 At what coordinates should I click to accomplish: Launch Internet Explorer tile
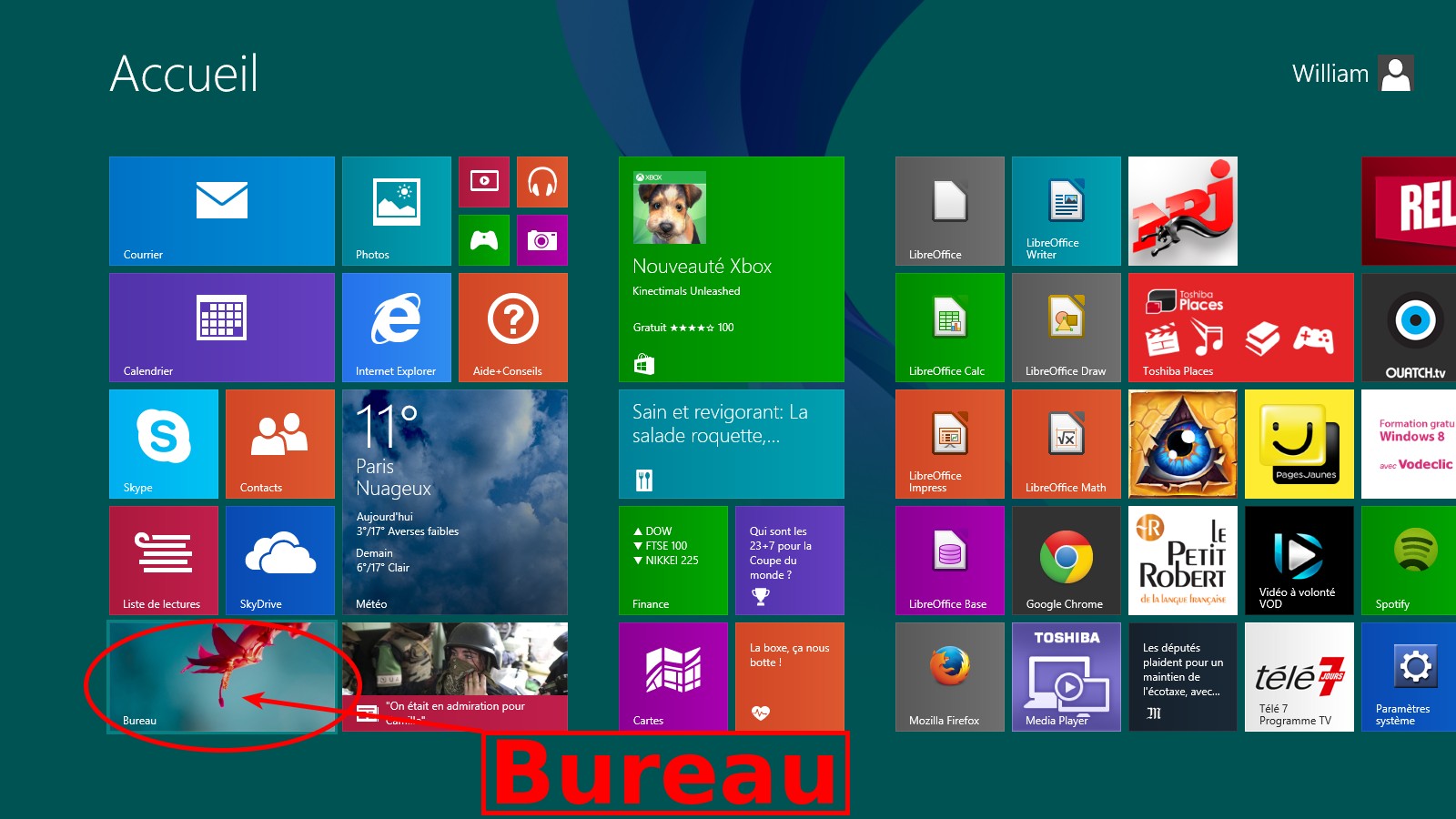pyautogui.click(x=397, y=328)
